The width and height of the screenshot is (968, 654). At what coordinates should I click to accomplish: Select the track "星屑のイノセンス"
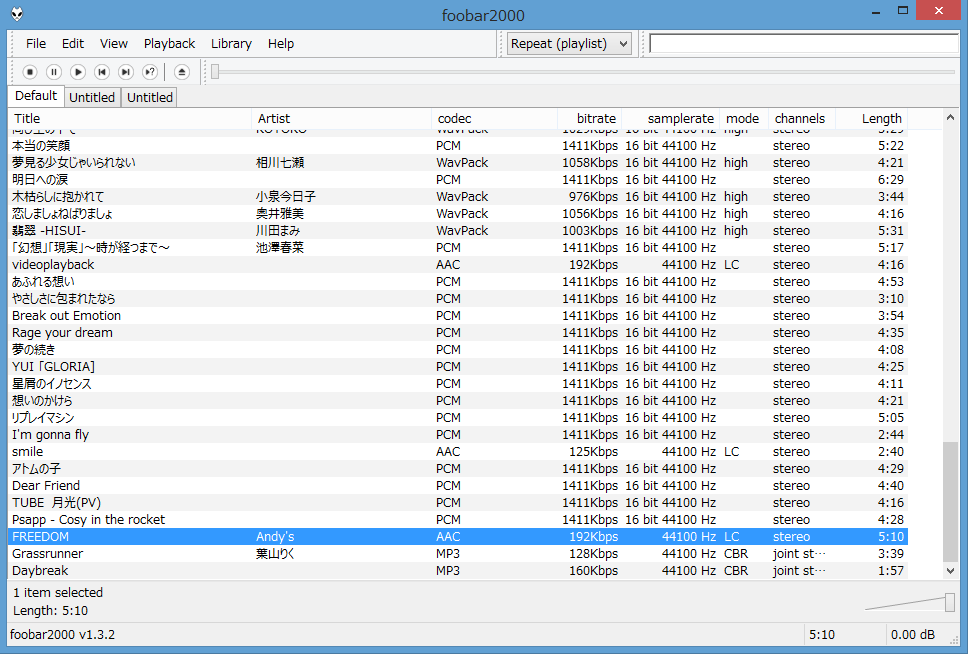point(457,384)
